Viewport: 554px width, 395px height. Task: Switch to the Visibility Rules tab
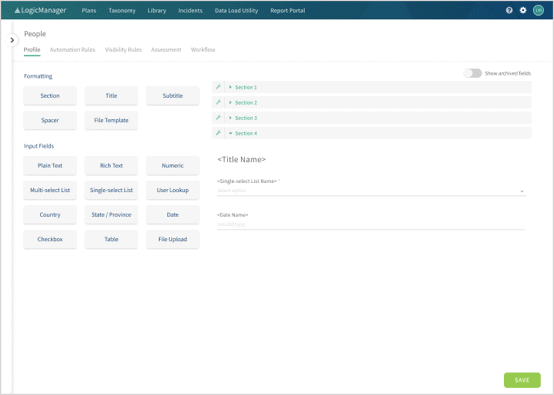pos(123,50)
